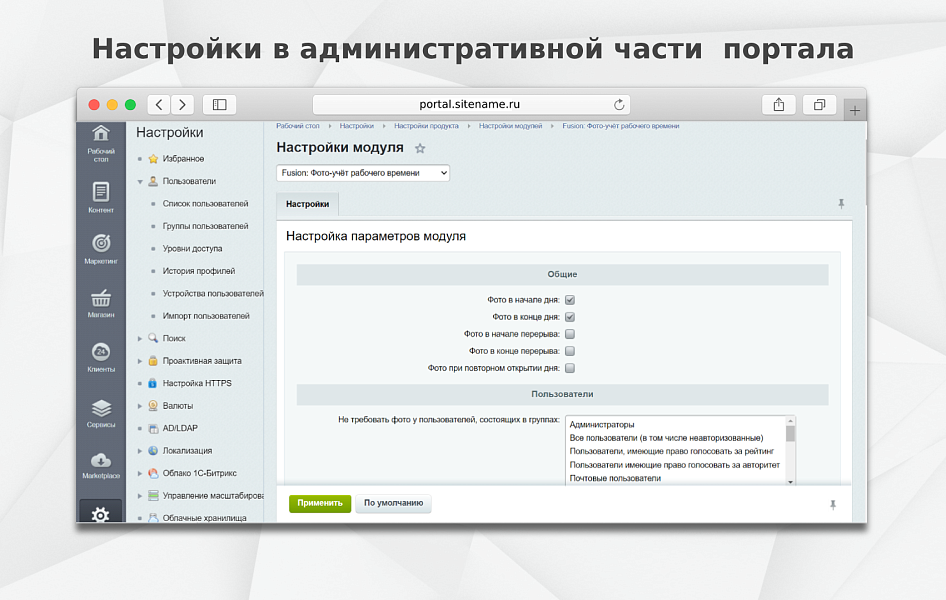The width and height of the screenshot is (946, 600).
Task: Open Список пользователей menu item
Action: pos(205,204)
